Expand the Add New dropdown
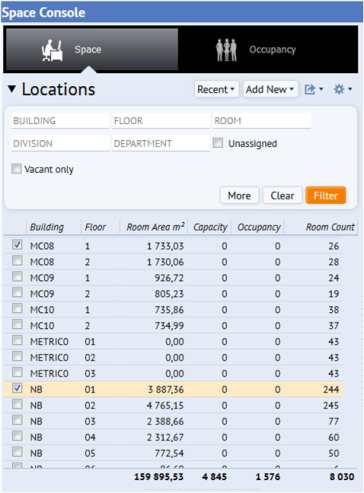Screen dimensions: 364x493 coord(270,89)
